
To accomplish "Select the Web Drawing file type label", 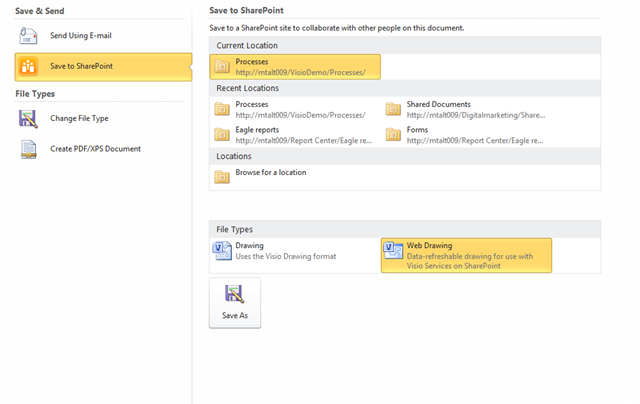I will pos(429,246).
